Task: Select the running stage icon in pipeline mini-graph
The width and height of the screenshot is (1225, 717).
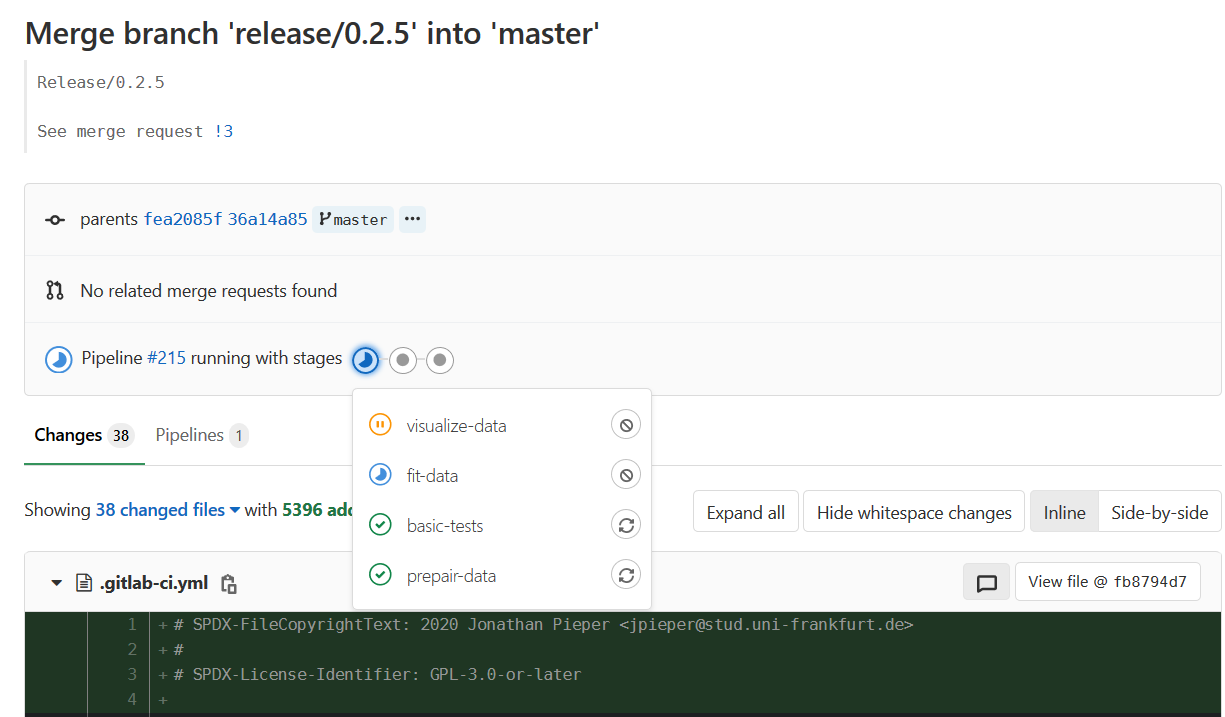Action: (365, 359)
